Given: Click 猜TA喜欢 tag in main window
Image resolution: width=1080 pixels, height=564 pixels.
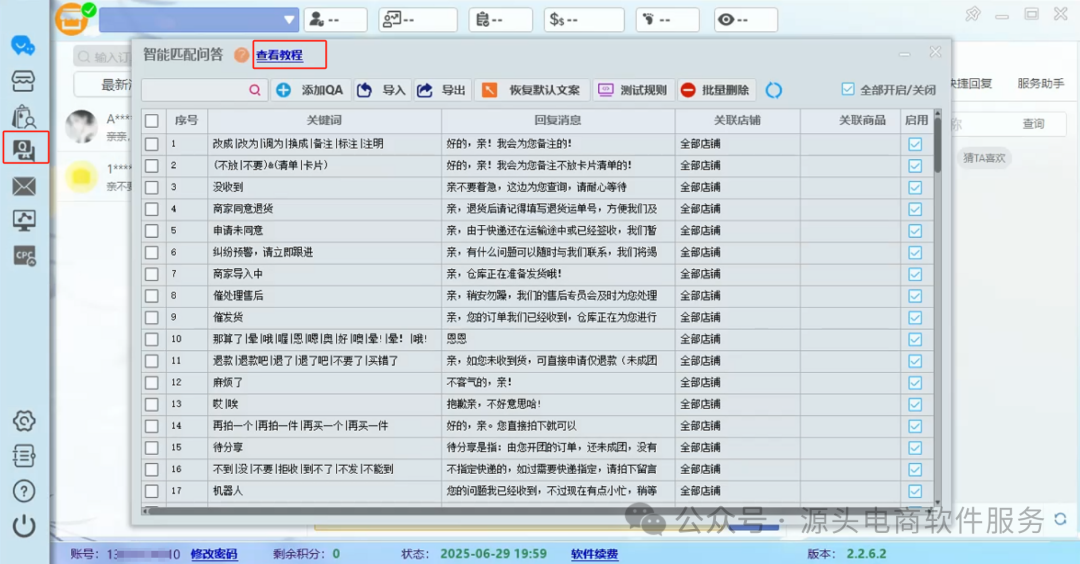Looking at the screenshot, I should click(984, 158).
